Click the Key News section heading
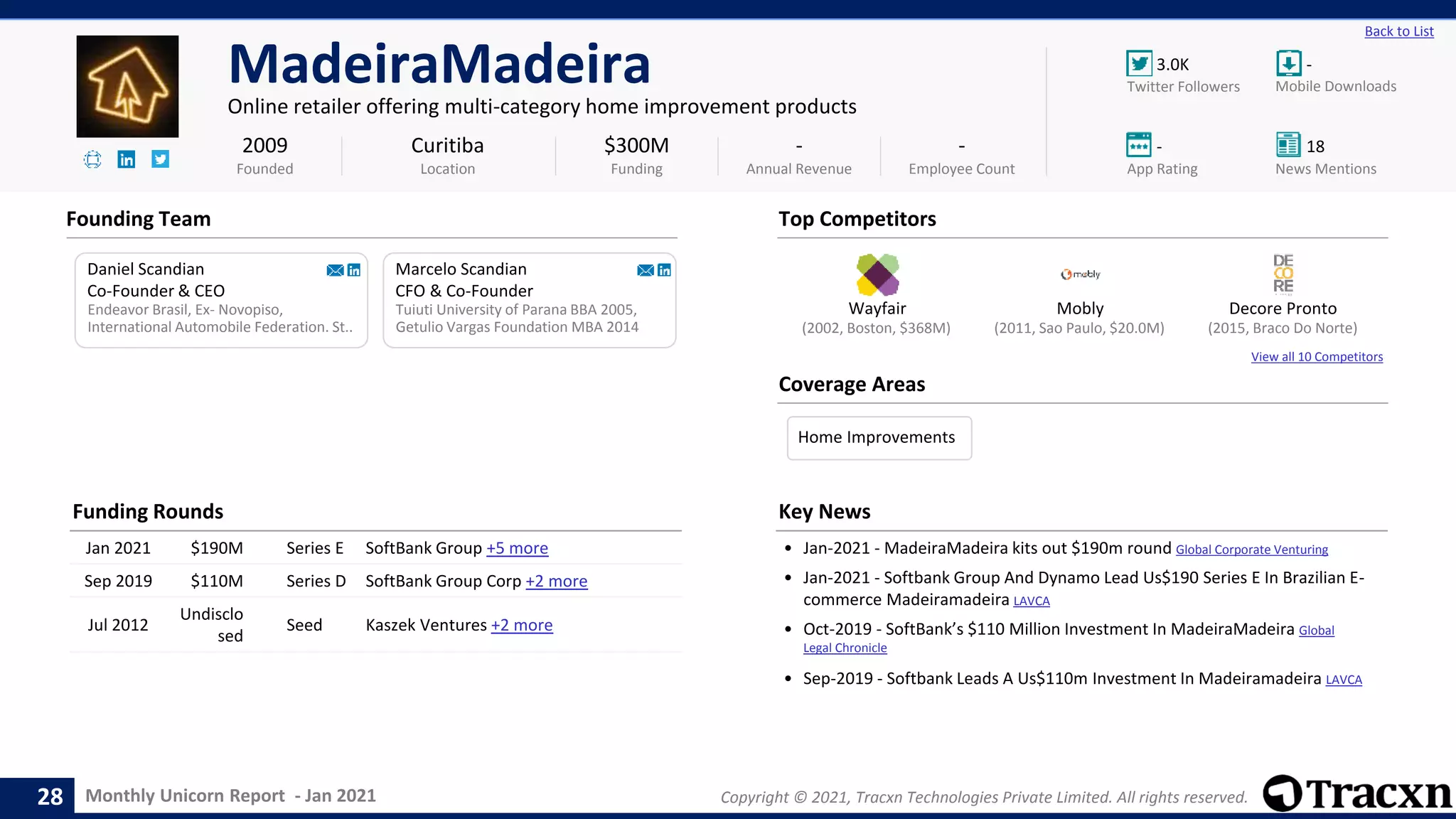This screenshot has height=819, width=1456. [x=825, y=512]
